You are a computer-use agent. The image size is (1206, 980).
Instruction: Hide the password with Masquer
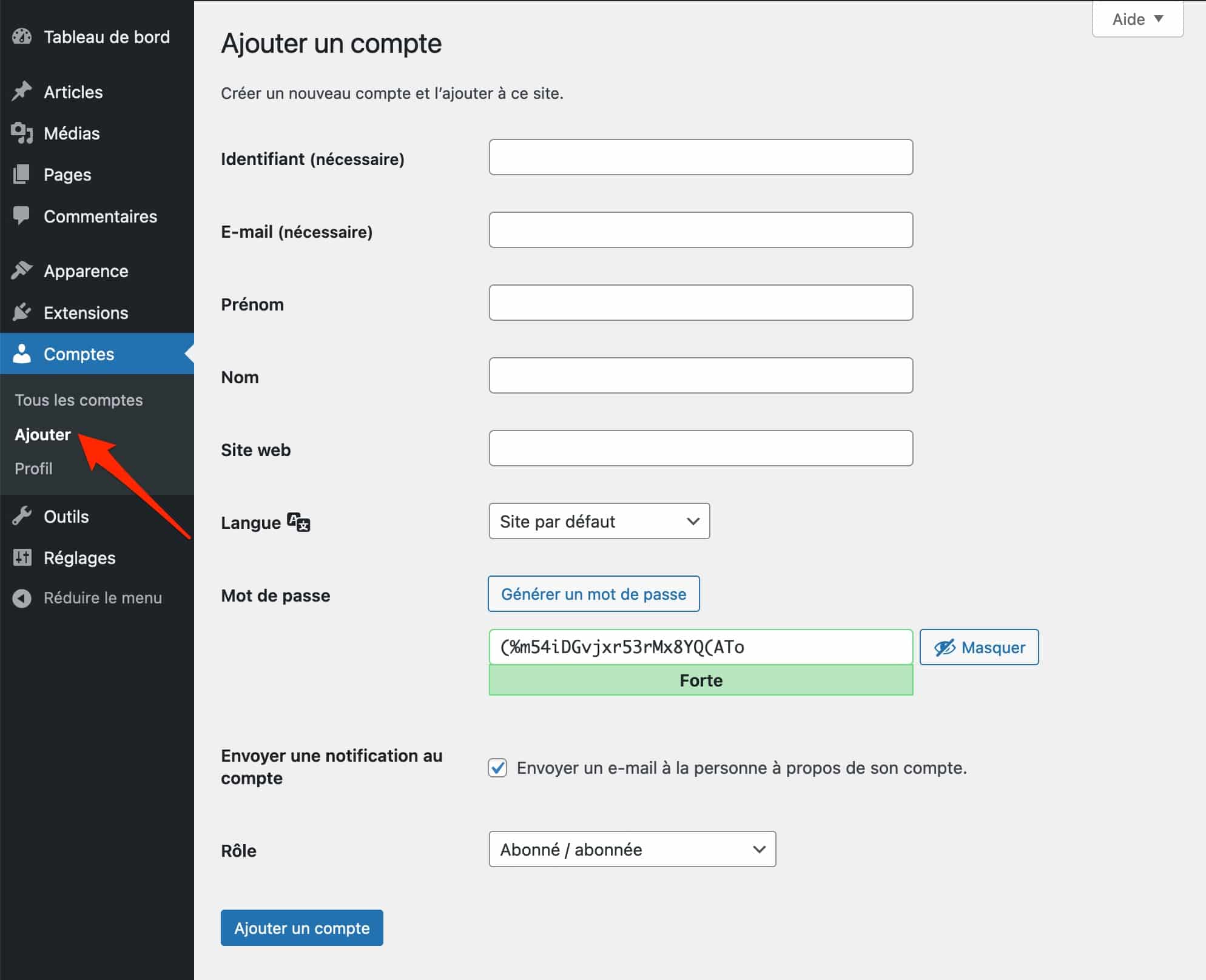(979, 647)
